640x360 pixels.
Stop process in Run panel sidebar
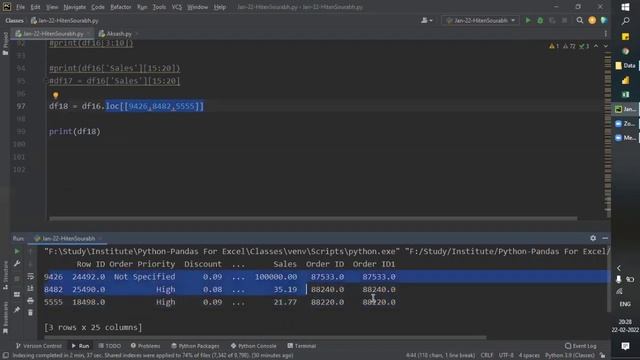click(17, 279)
